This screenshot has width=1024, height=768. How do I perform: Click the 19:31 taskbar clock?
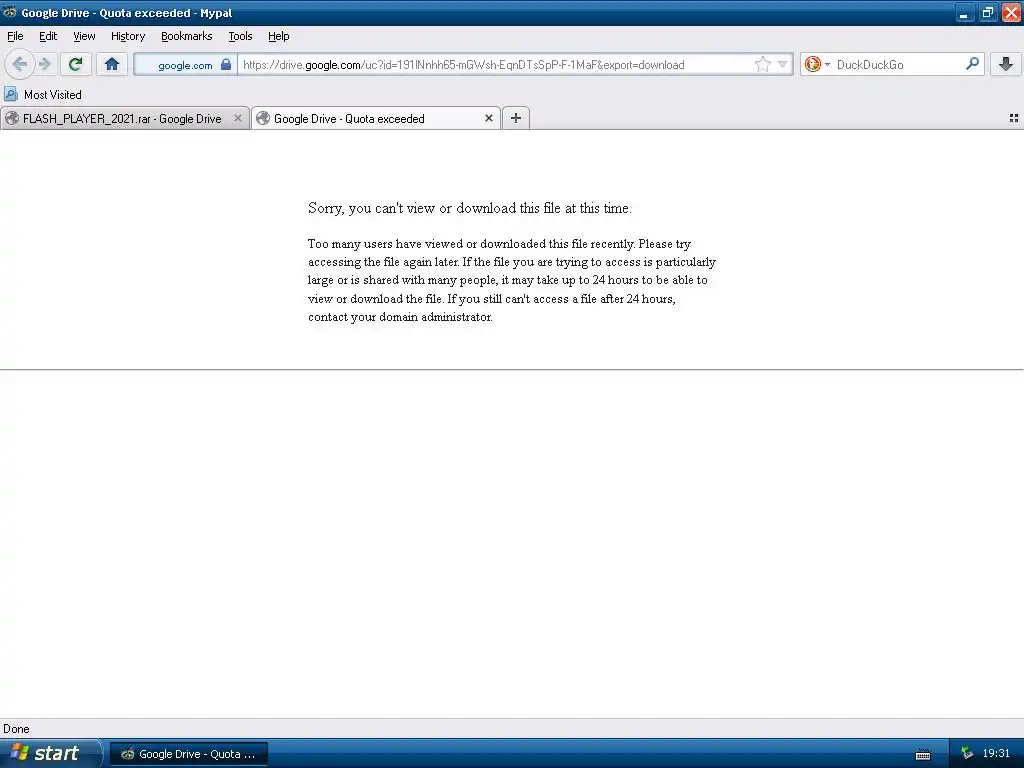click(996, 754)
